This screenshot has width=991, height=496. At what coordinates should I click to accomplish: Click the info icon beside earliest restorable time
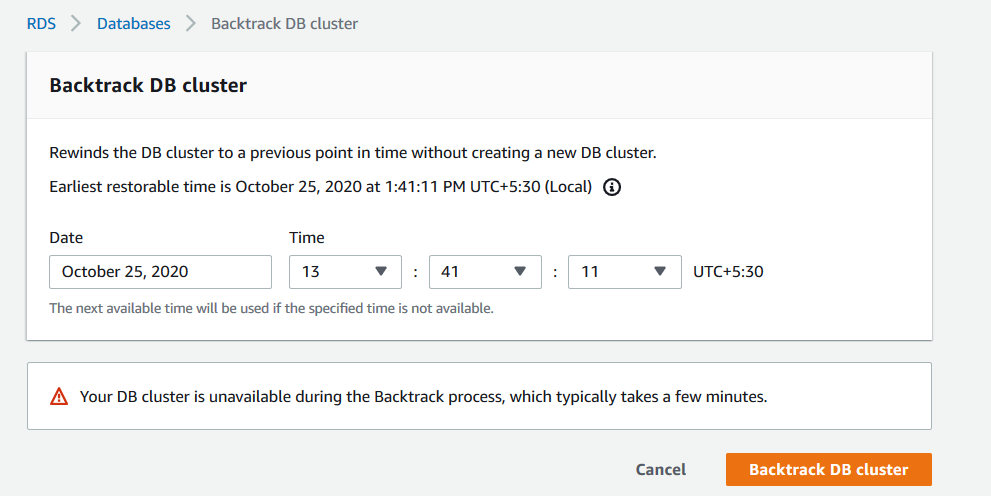[x=613, y=187]
